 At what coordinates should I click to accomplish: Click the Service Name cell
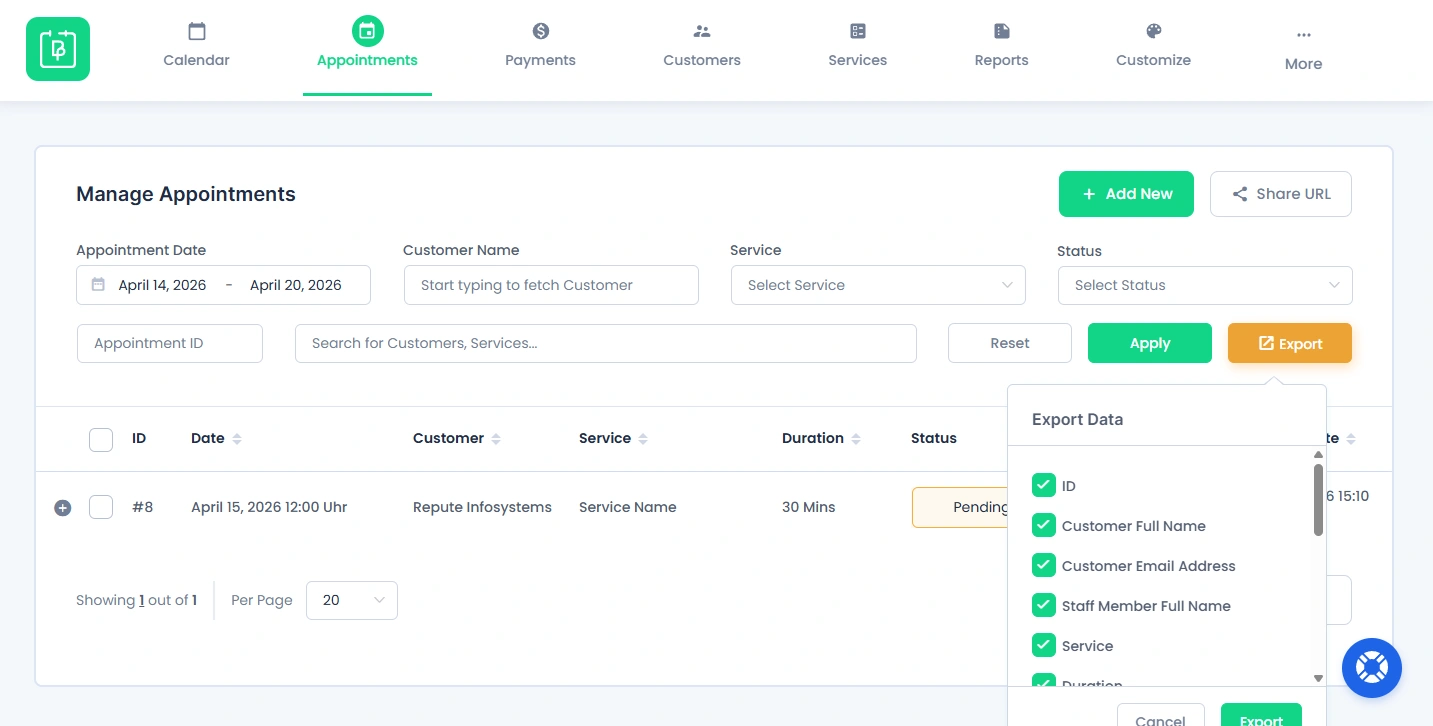tap(628, 507)
